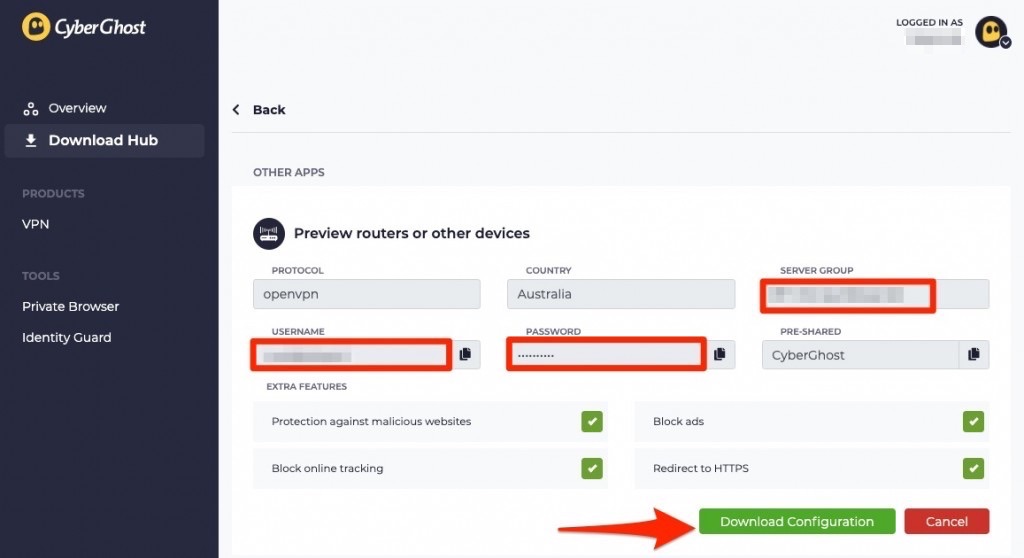The height and width of the screenshot is (558, 1024).
Task: Click the CyberGhost logo
Action: coord(84,27)
